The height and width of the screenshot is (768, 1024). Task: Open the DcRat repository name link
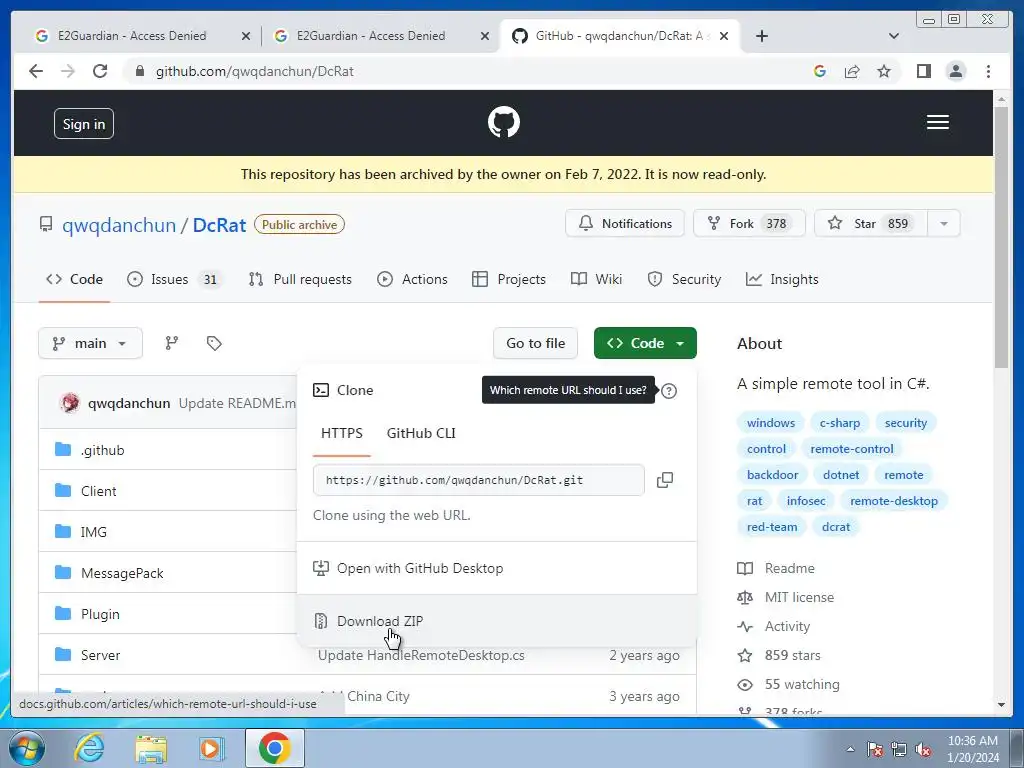(x=219, y=225)
